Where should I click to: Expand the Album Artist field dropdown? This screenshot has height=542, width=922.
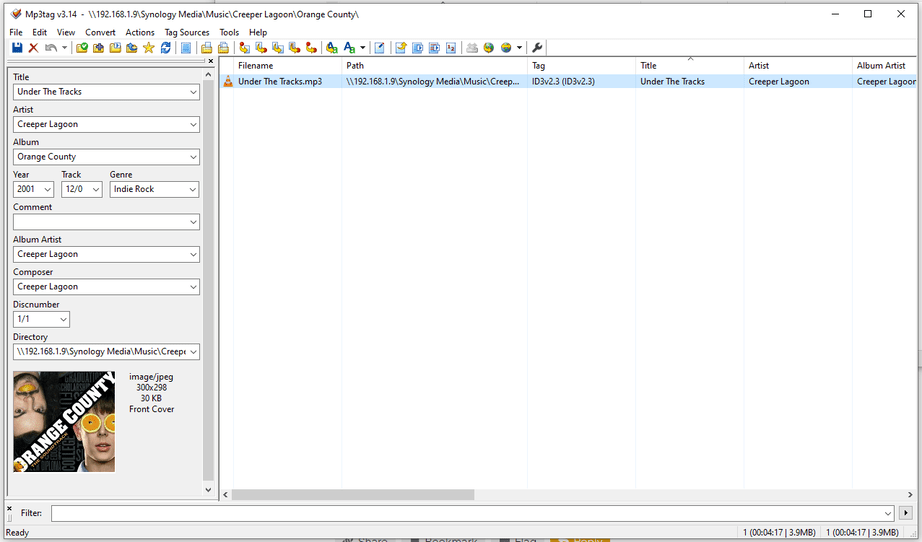(193, 255)
